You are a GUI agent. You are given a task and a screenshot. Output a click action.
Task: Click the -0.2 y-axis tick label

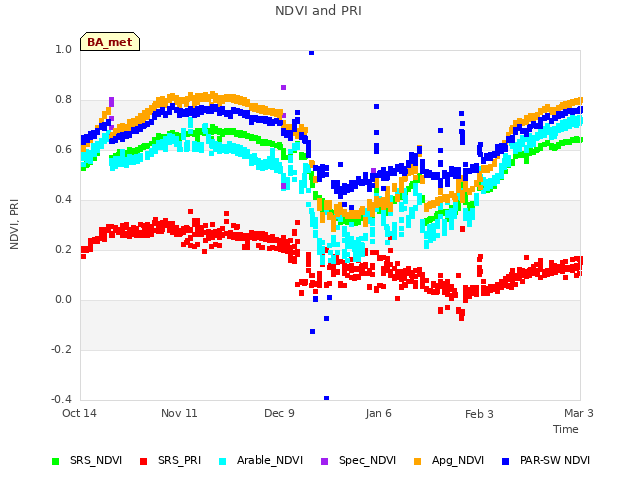[x=61, y=349]
